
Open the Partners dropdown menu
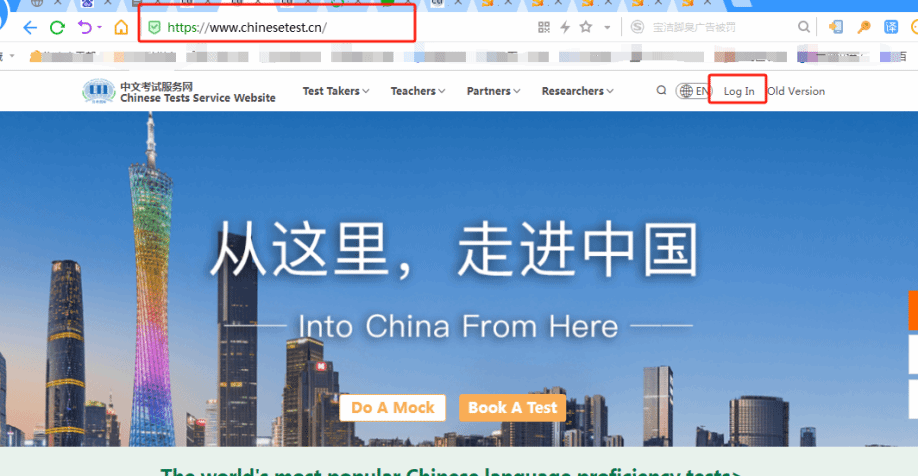494,91
